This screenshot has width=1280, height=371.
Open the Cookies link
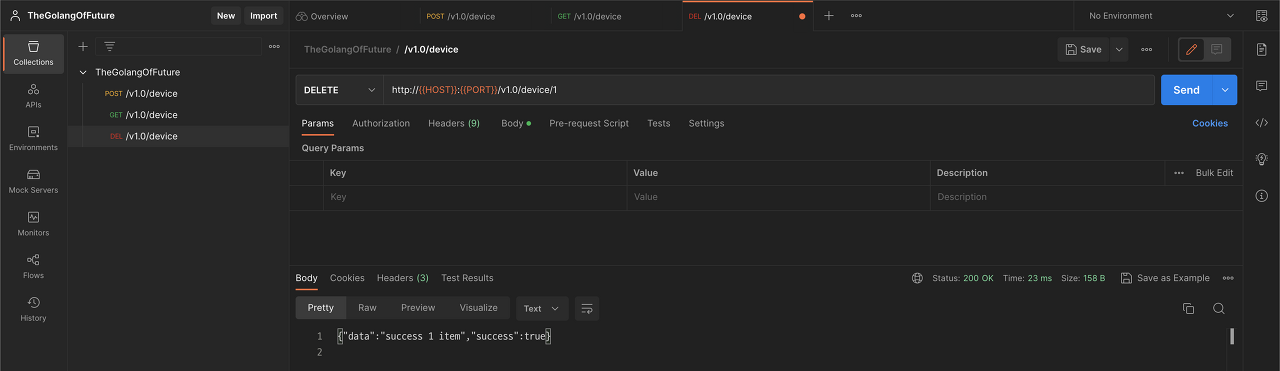point(1210,123)
